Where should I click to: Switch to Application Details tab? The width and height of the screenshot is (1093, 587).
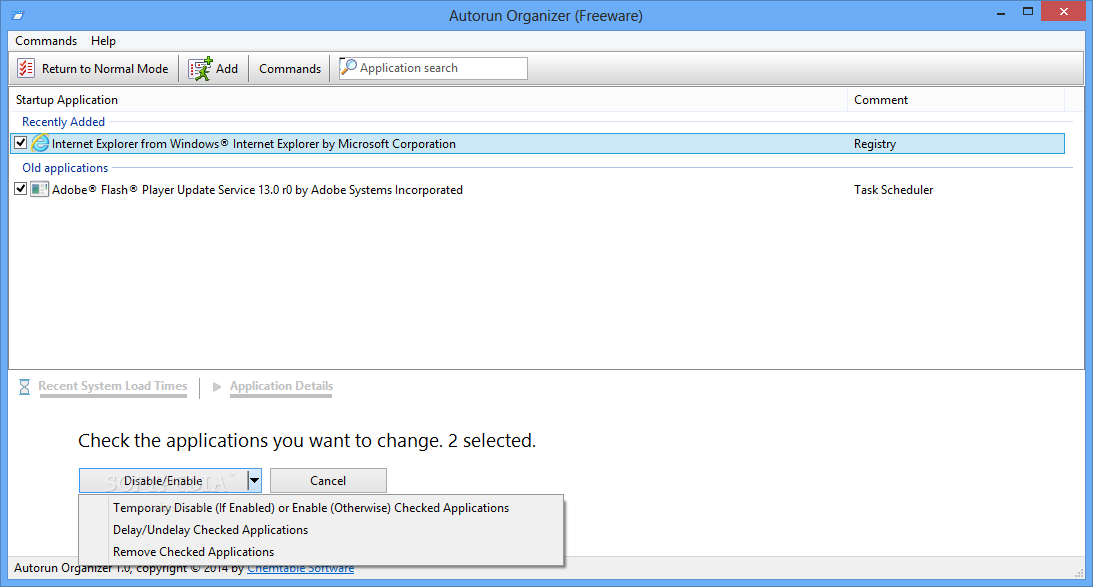pos(282,386)
